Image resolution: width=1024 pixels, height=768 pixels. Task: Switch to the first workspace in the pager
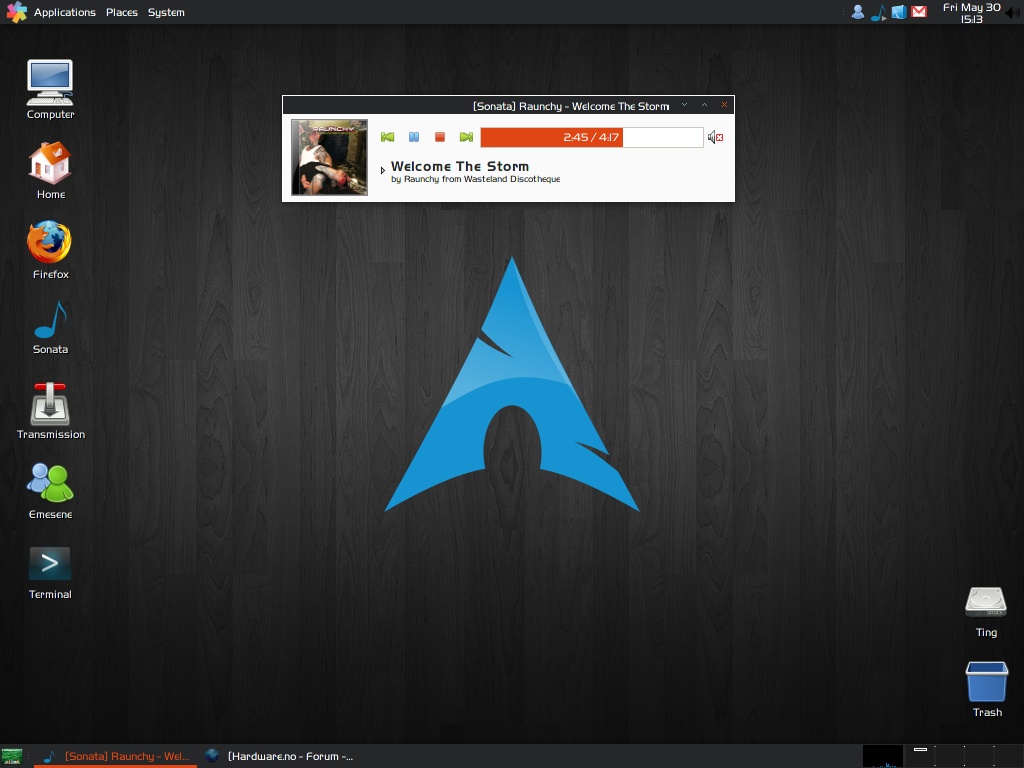pyautogui.click(x=921, y=756)
